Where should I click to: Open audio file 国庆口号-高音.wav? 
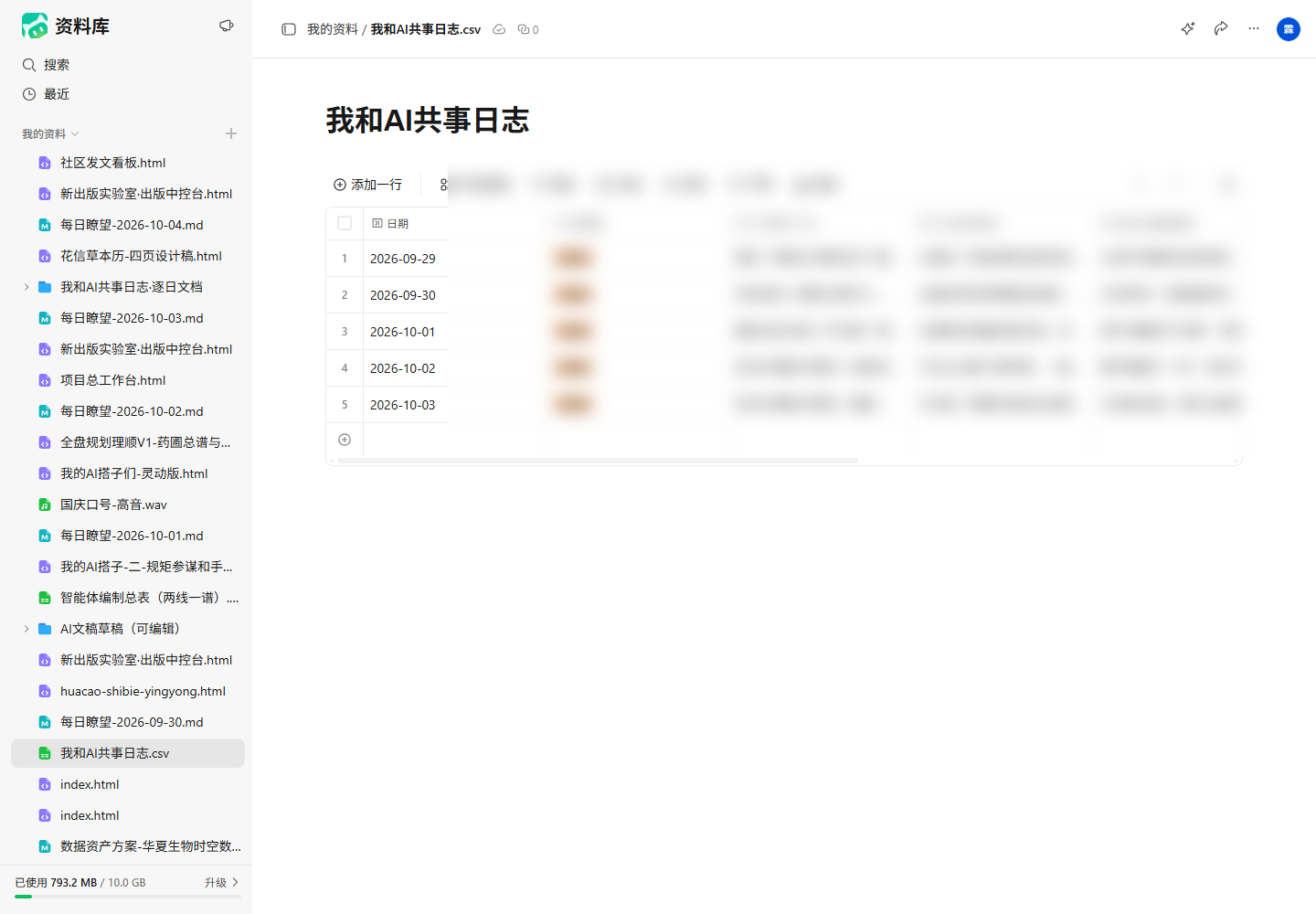[128, 505]
